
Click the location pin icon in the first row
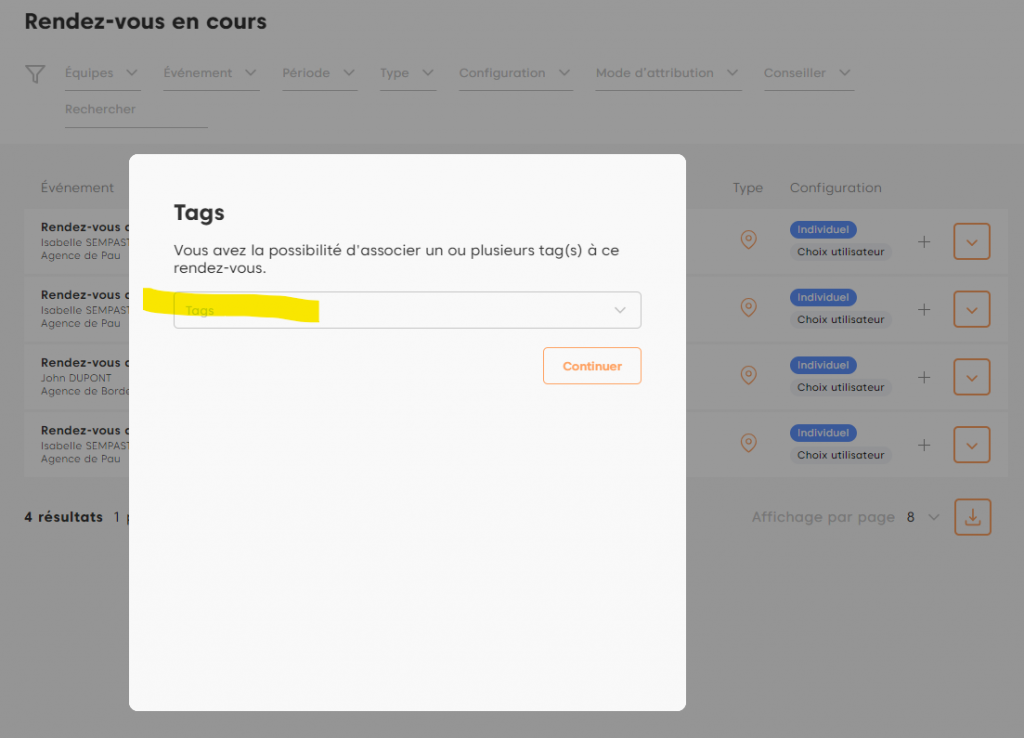(x=748, y=240)
